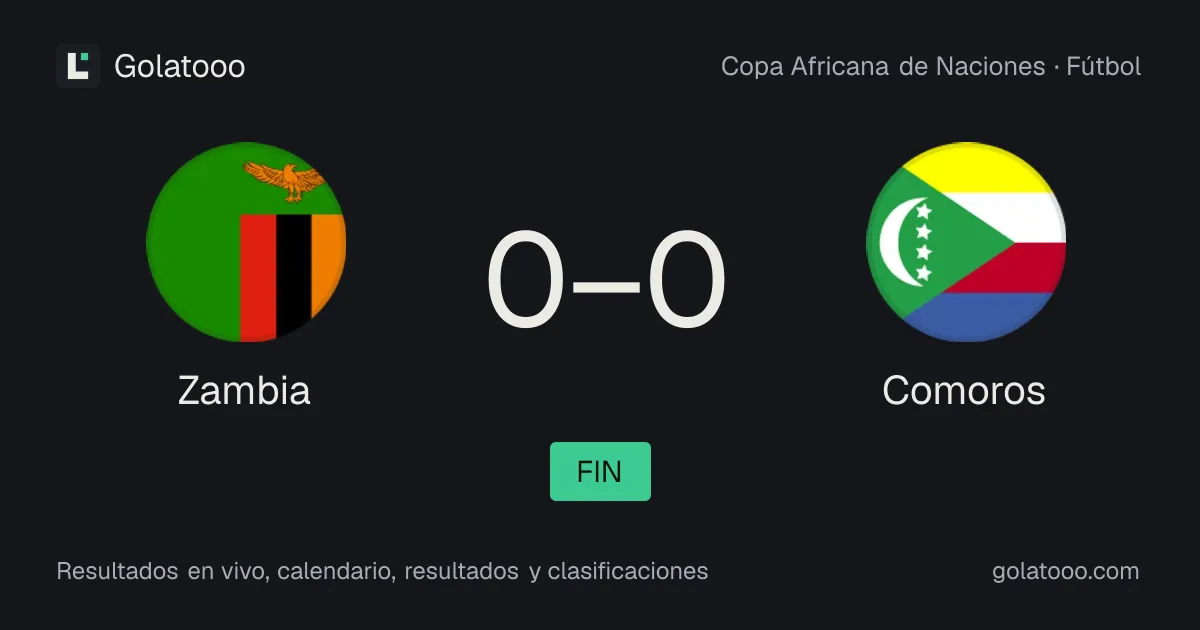Image resolution: width=1200 pixels, height=630 pixels.
Task: Click the Comoros team name
Action: [964, 390]
